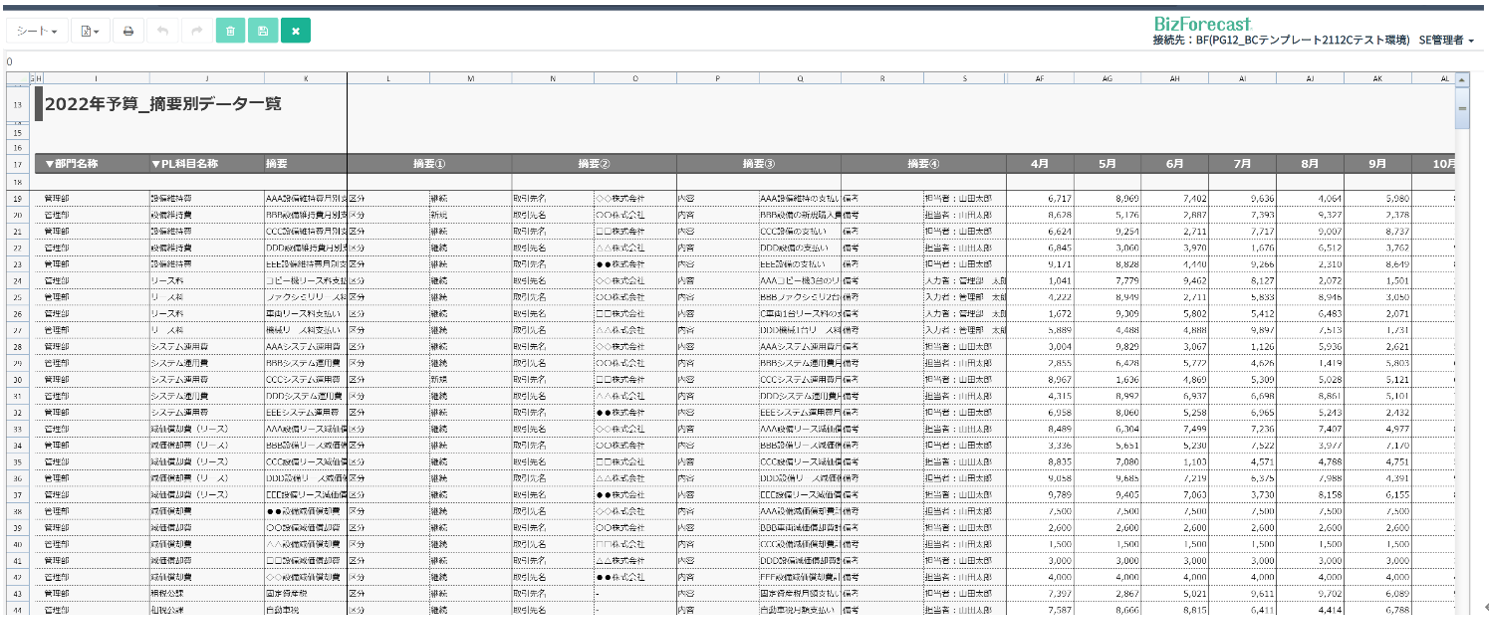This screenshot has width=1489, height=625.
Task: Click the vertical scrollbar up arrow
Action: [x=1462, y=79]
